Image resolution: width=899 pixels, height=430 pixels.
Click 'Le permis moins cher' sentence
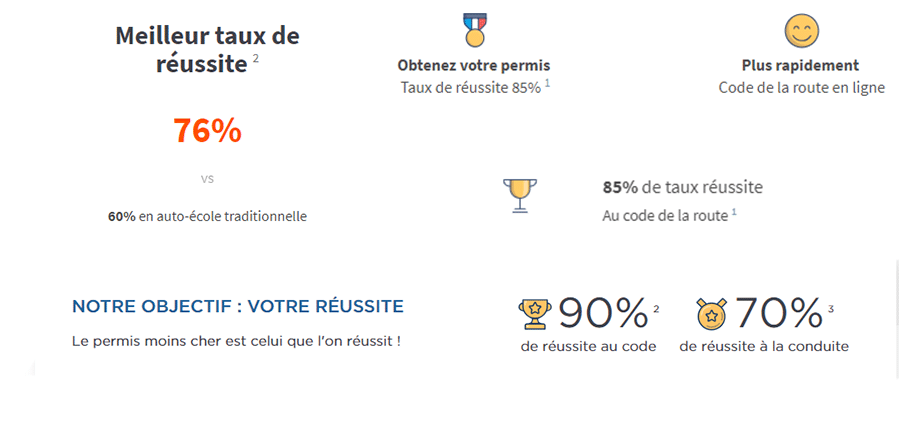(x=236, y=341)
